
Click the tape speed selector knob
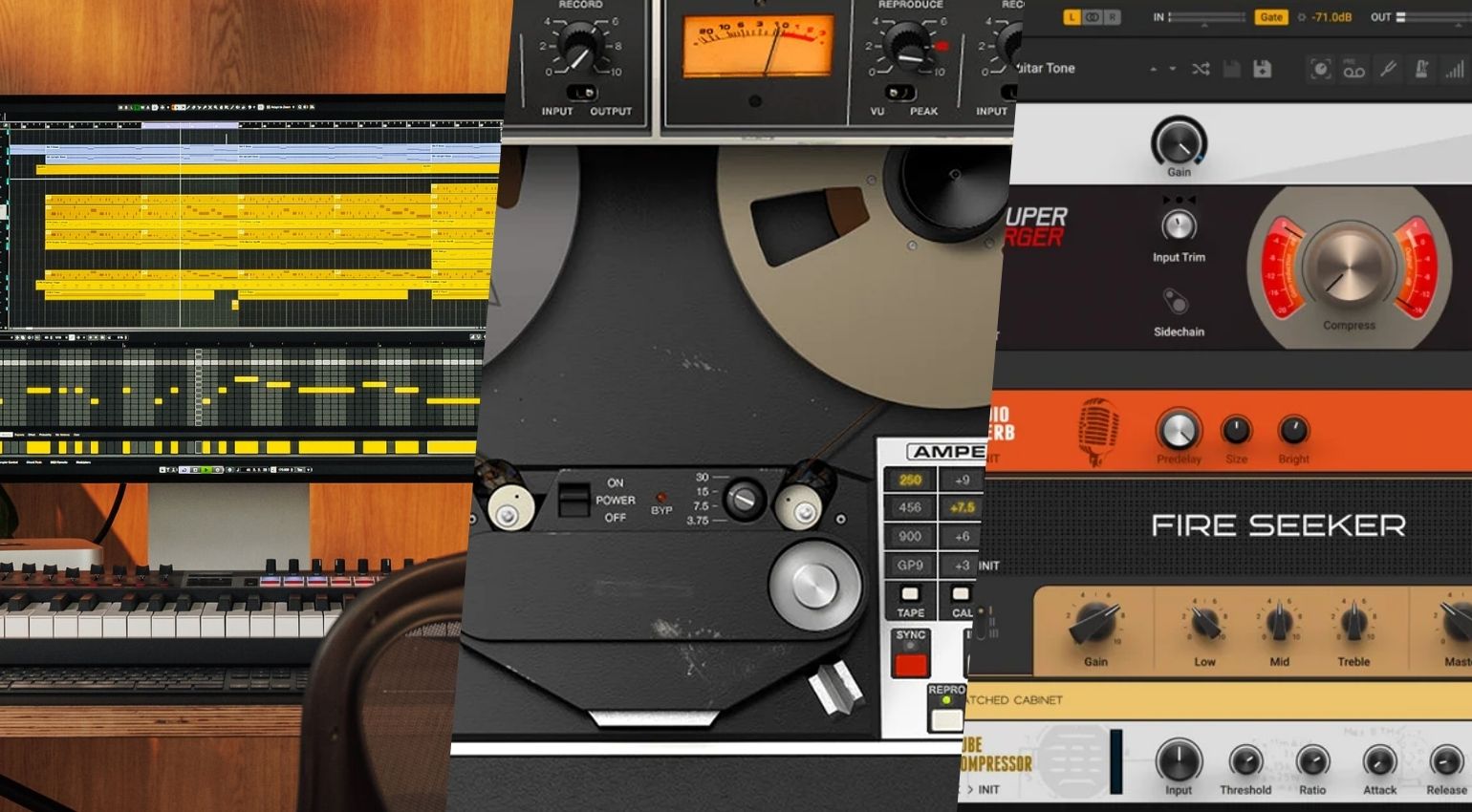[x=743, y=499]
